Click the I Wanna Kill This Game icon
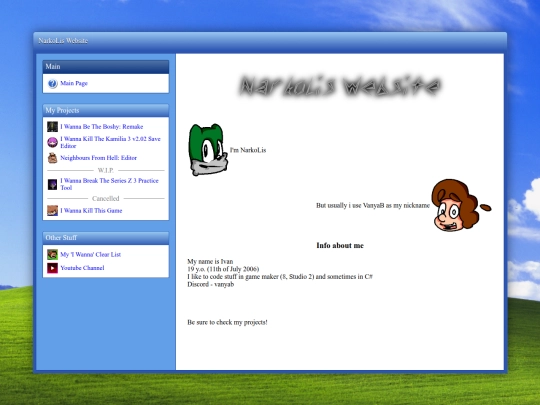Image resolution: width=540 pixels, height=405 pixels. click(x=52, y=210)
